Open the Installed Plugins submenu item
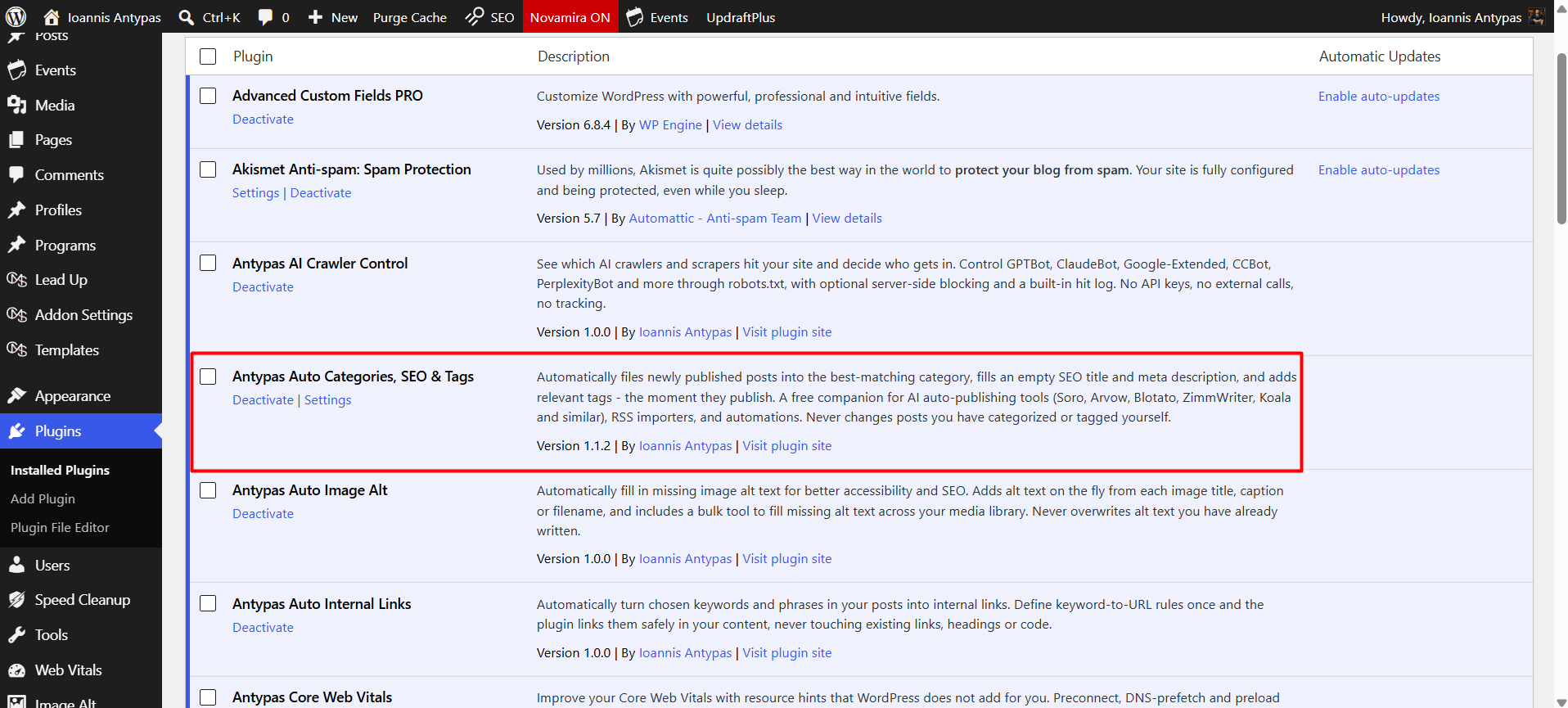The width and height of the screenshot is (1568, 708). [x=60, y=471]
